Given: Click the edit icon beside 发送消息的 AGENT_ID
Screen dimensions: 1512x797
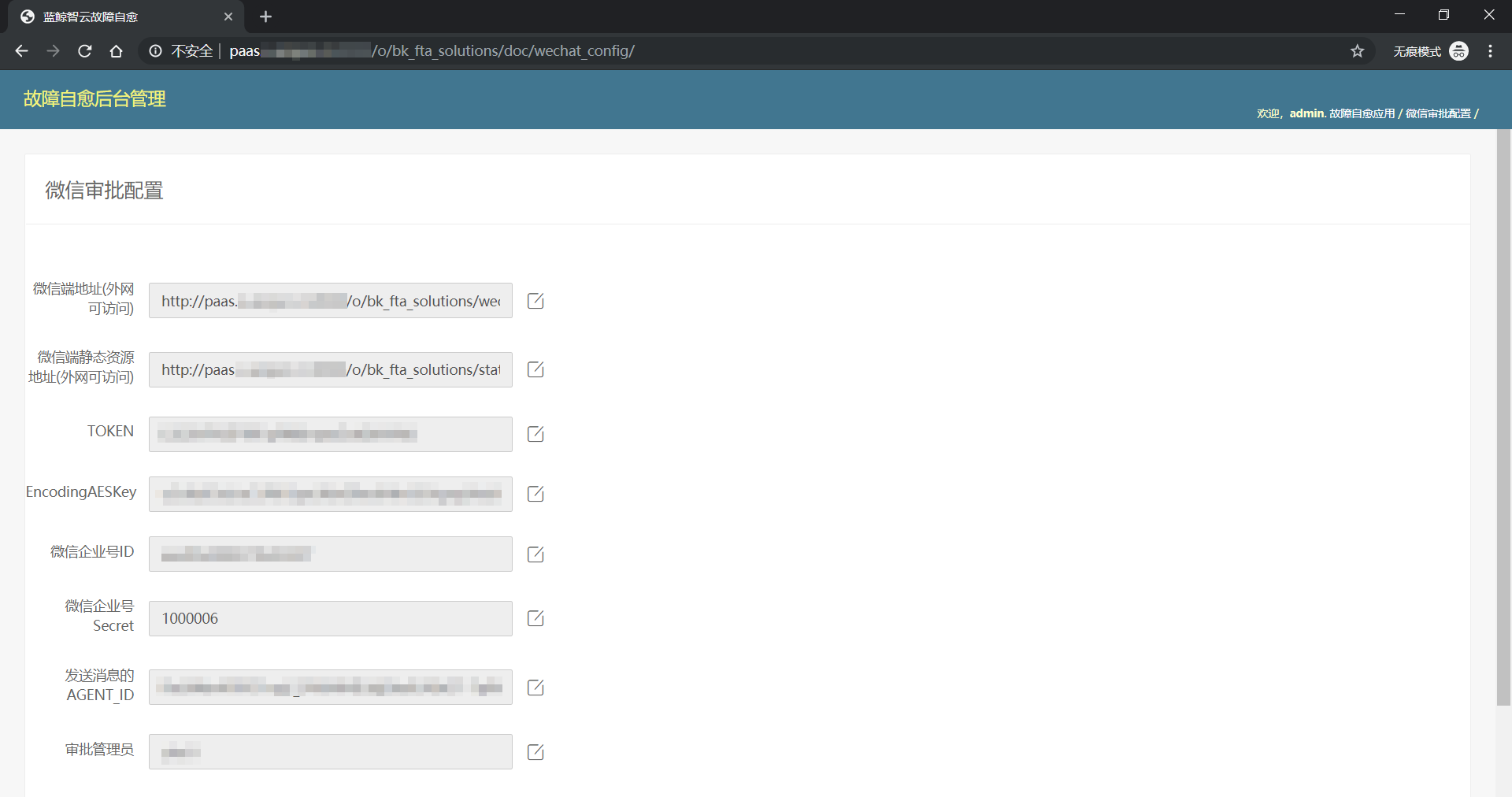Looking at the screenshot, I should point(535,688).
